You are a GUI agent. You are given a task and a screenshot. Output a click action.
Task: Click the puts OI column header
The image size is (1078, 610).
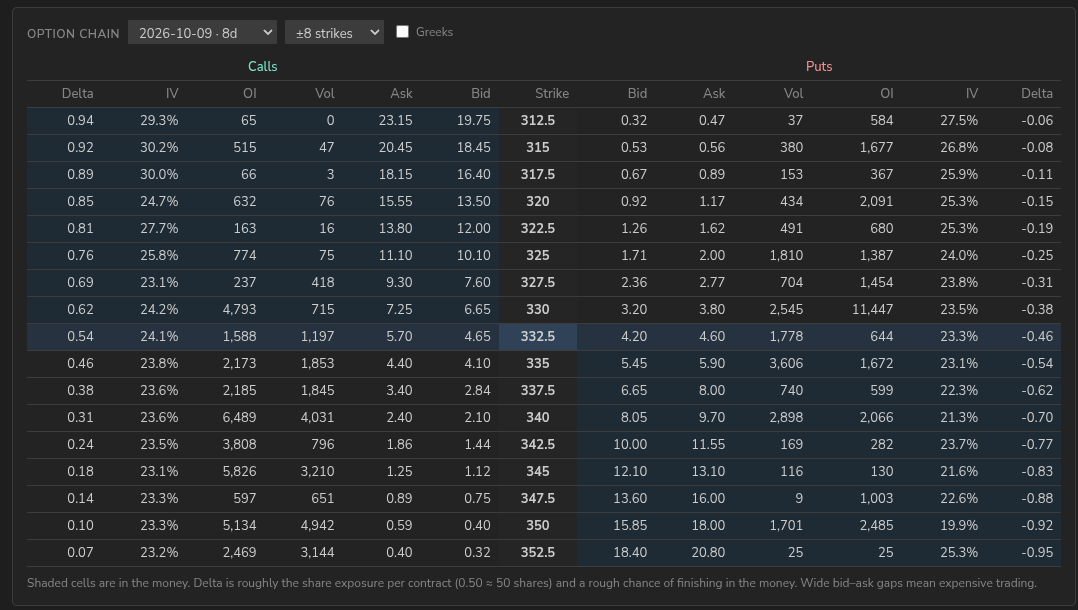pyautogui.click(x=886, y=94)
